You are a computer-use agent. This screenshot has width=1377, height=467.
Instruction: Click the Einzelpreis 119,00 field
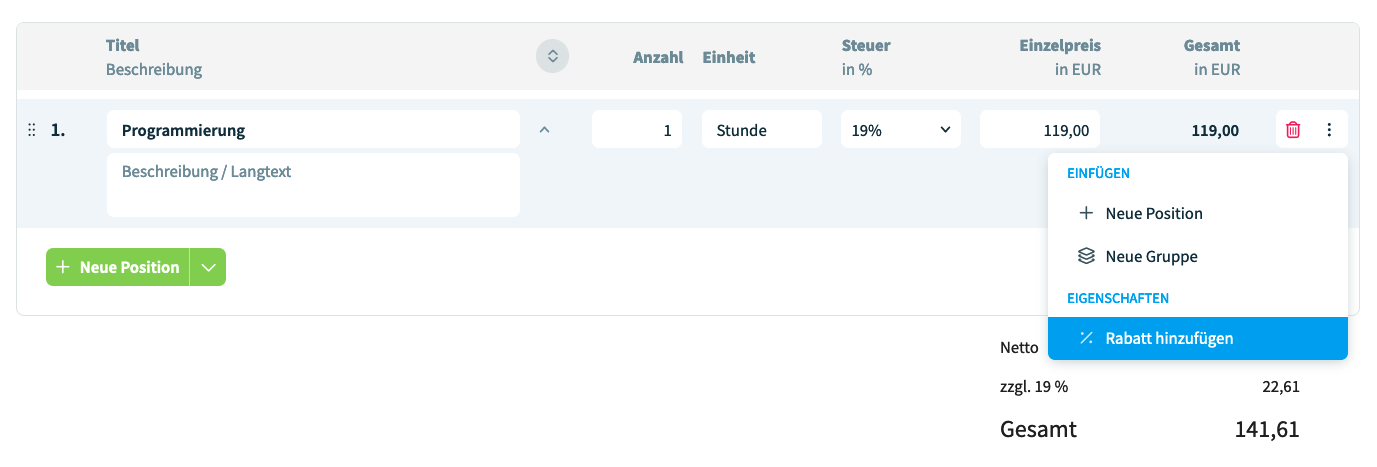click(x=1040, y=130)
